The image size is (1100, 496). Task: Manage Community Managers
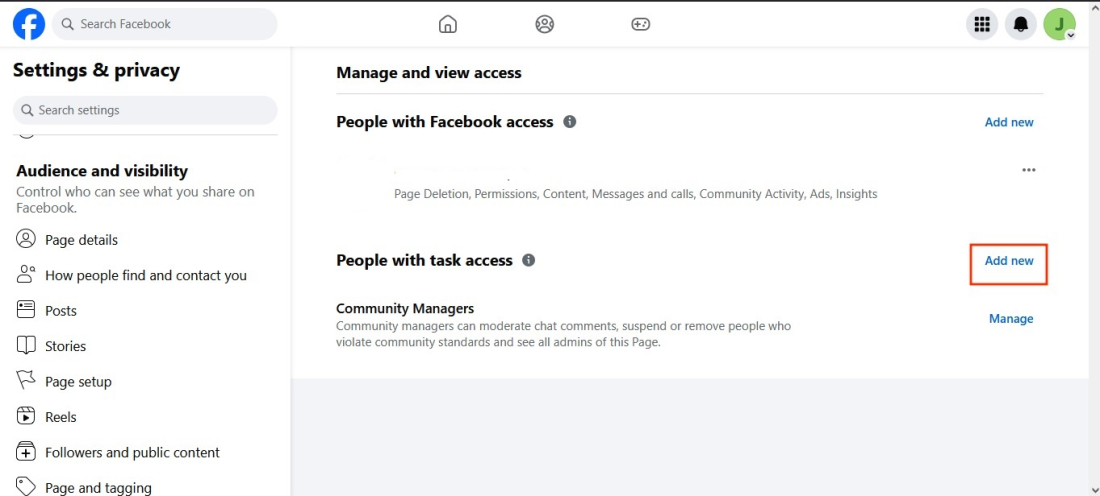click(1011, 319)
